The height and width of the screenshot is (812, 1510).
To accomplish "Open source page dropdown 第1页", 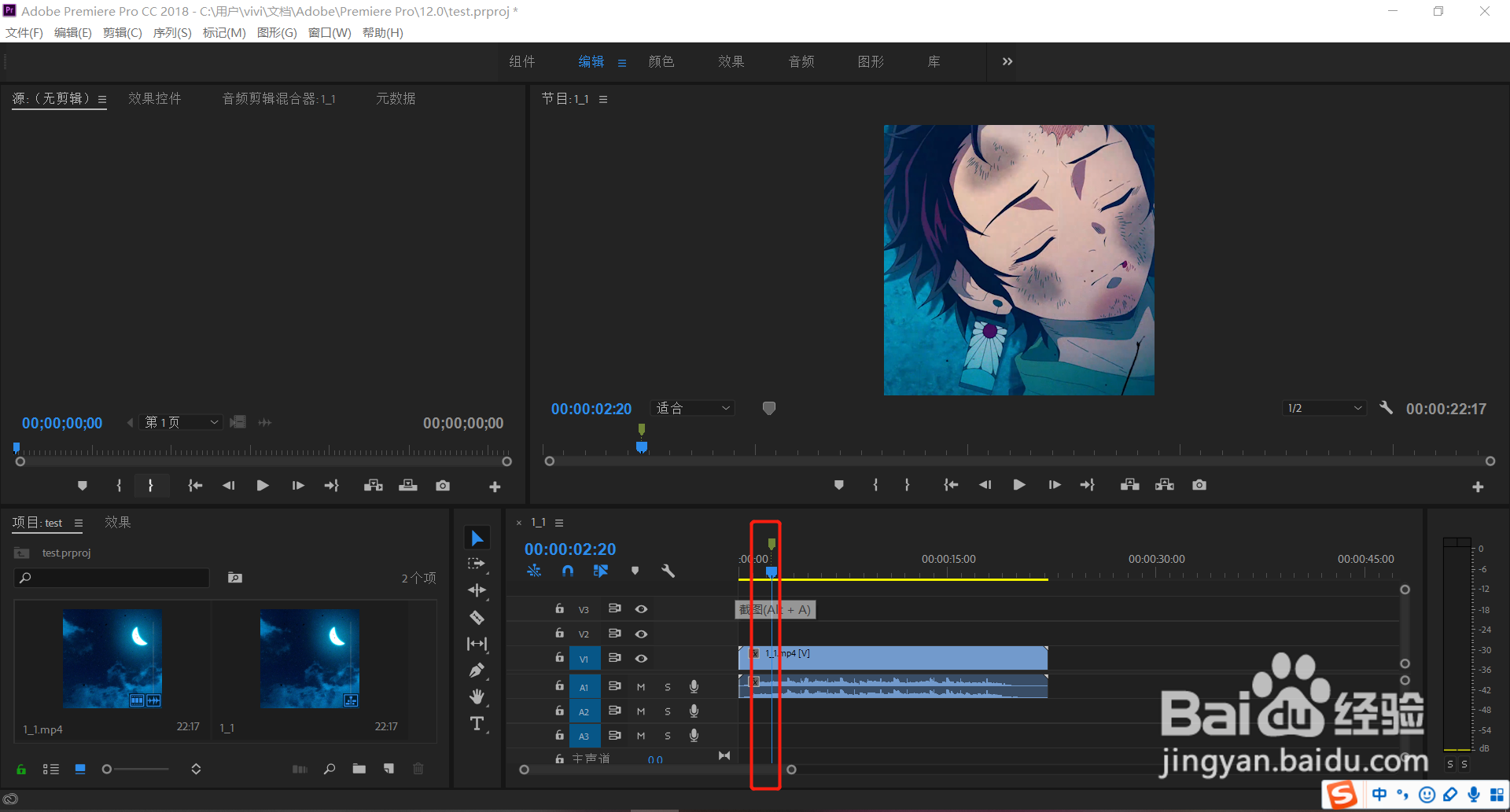I will click(x=181, y=422).
